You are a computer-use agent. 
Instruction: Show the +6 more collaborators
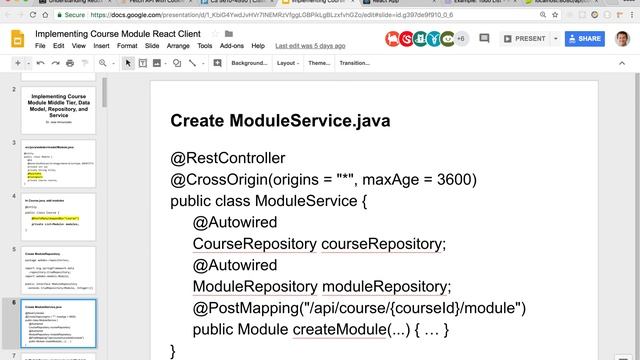tap(461, 39)
